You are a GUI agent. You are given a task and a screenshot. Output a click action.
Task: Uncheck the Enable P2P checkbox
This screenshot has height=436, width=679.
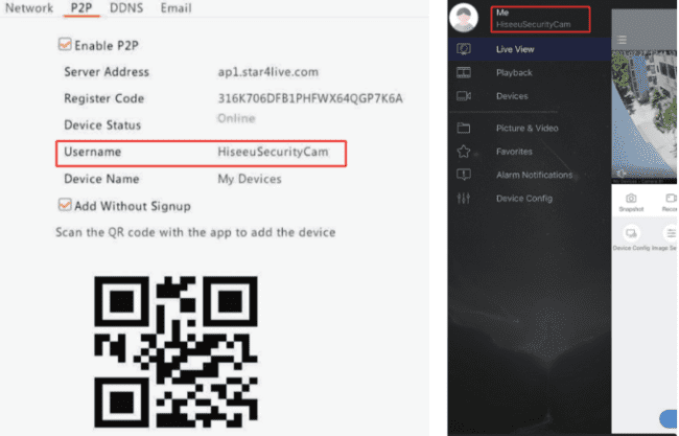[65, 45]
